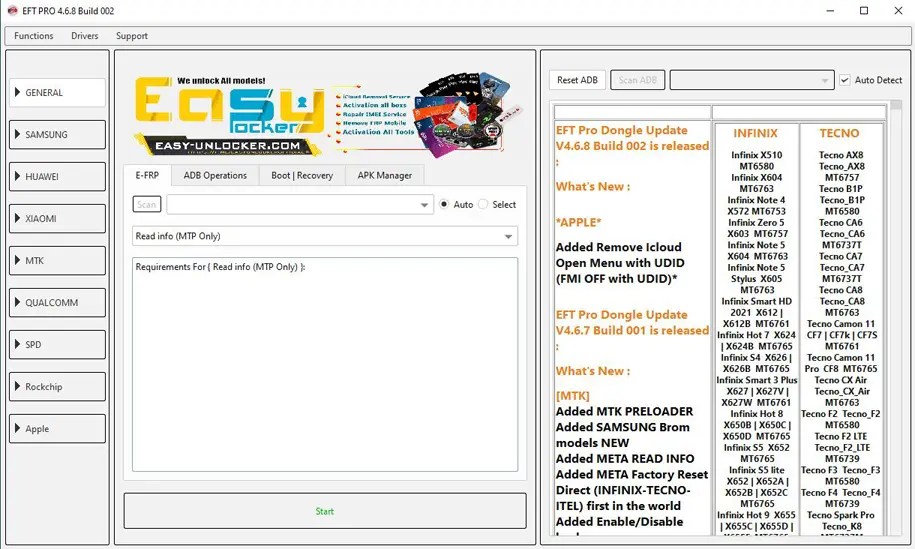Expand the HUAWEI sidebar category
Image resolution: width=915 pixels, height=549 pixels.
pos(57,176)
